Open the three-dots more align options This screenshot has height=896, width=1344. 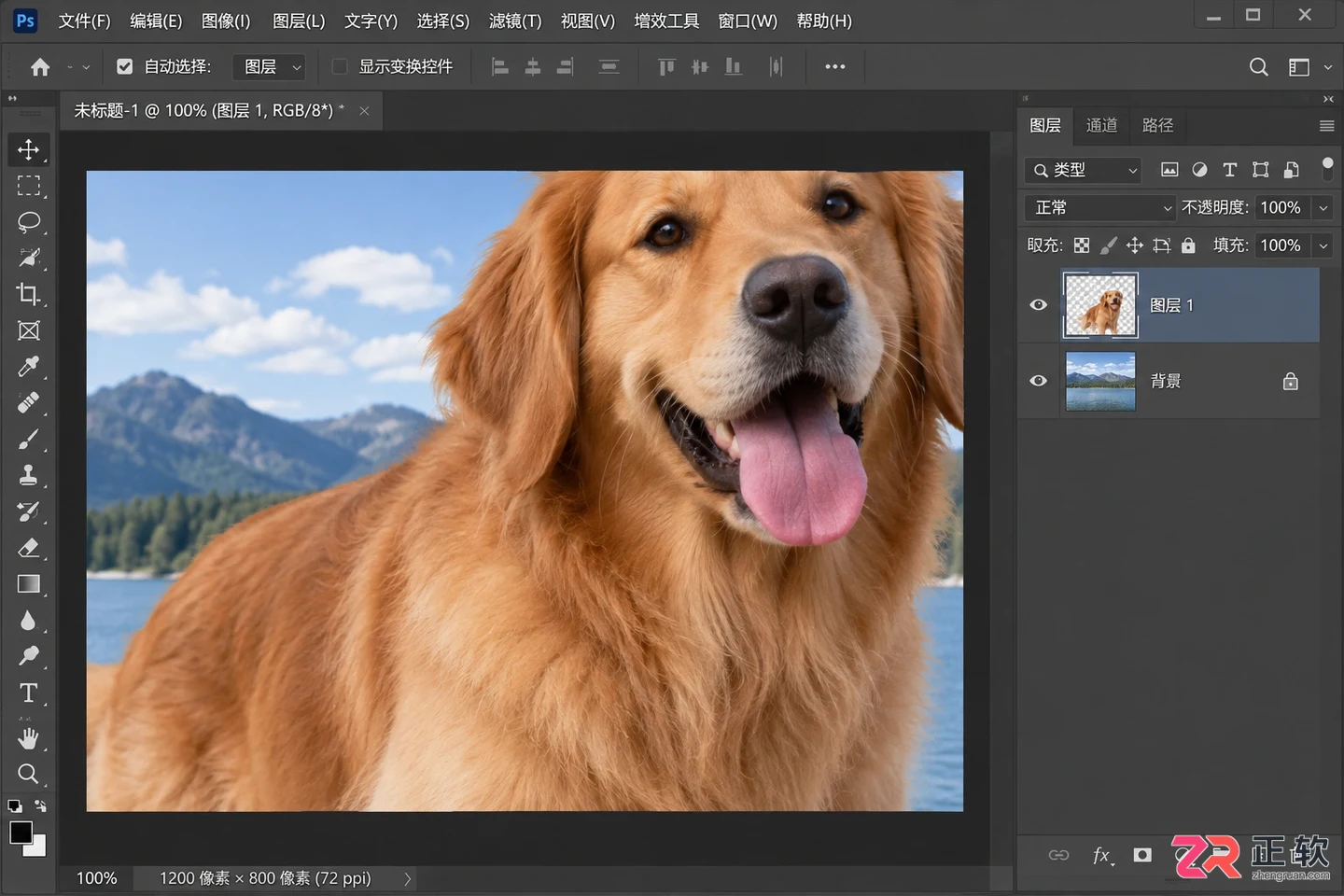(x=835, y=66)
